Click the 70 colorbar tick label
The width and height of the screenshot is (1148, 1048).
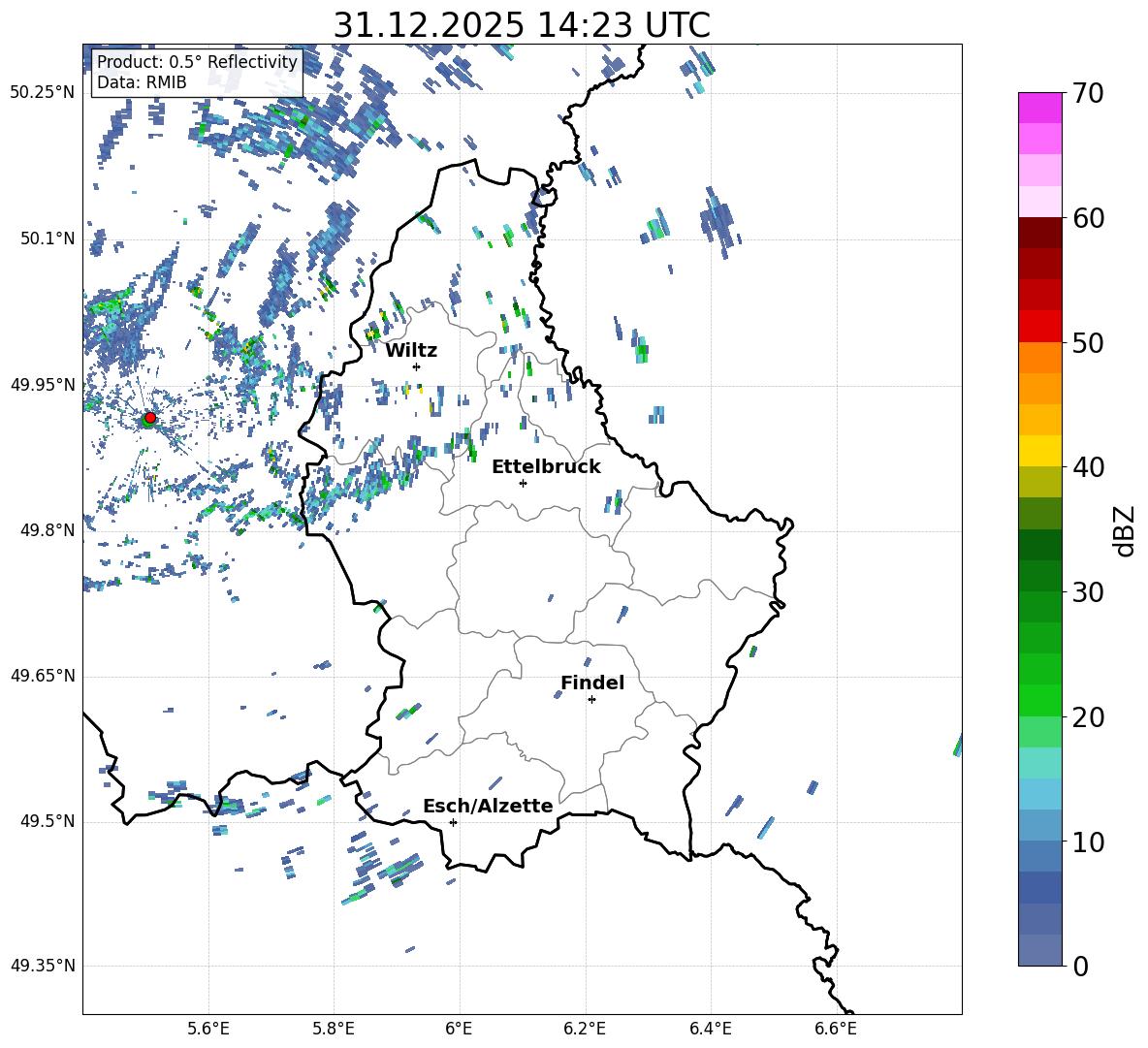1088,94
